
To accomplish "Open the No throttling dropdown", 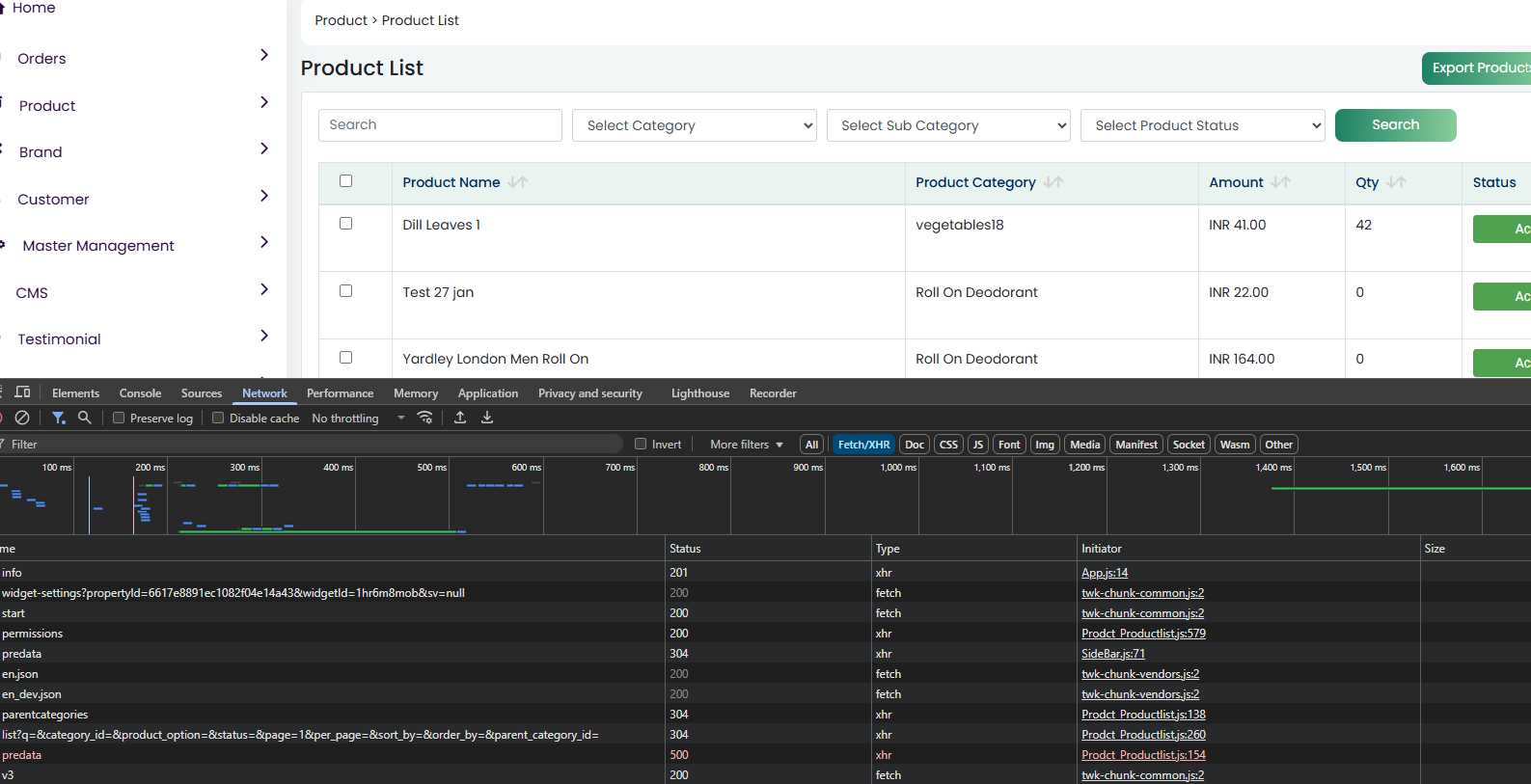I will 358,419.
